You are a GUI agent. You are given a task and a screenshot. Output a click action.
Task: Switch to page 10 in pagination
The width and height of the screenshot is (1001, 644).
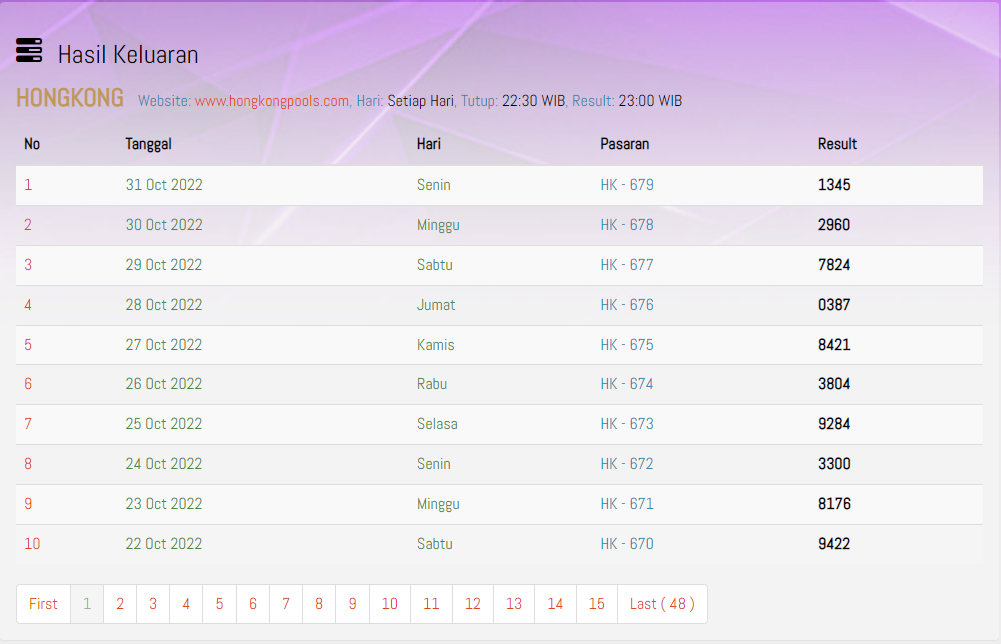(x=390, y=604)
